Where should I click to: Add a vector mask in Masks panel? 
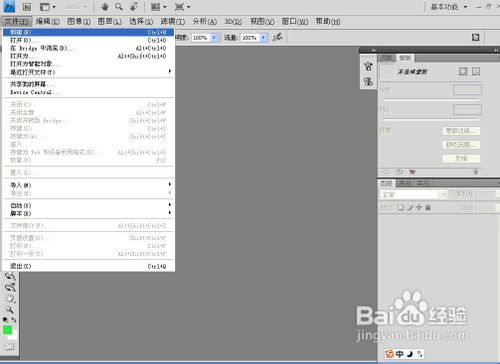(476, 71)
